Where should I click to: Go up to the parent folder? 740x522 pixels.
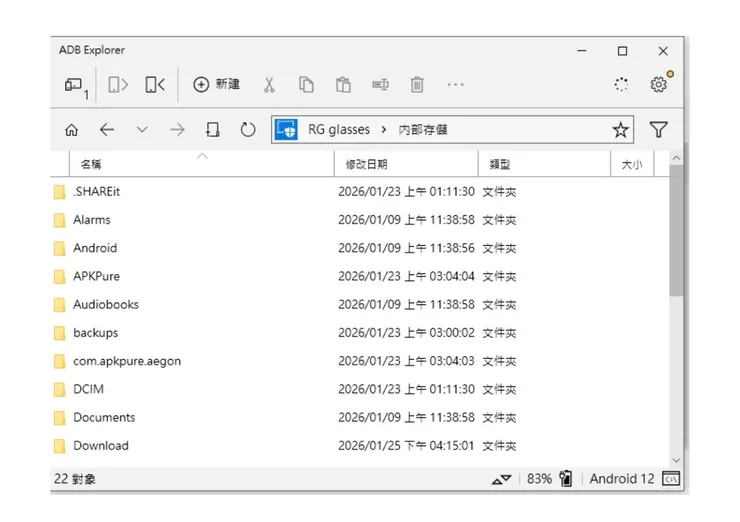pos(213,130)
